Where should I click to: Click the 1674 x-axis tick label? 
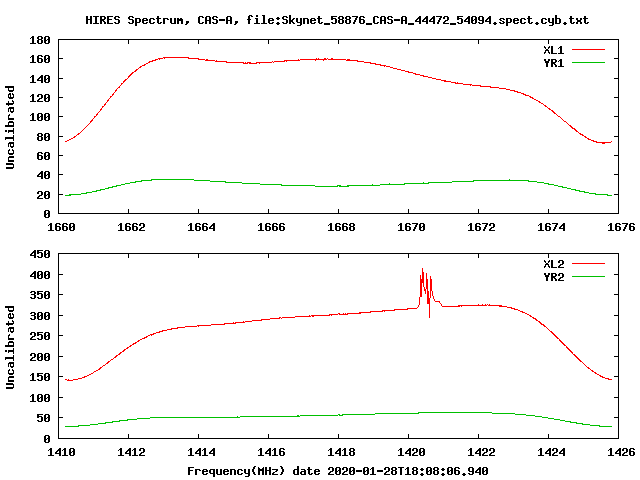click(551, 227)
